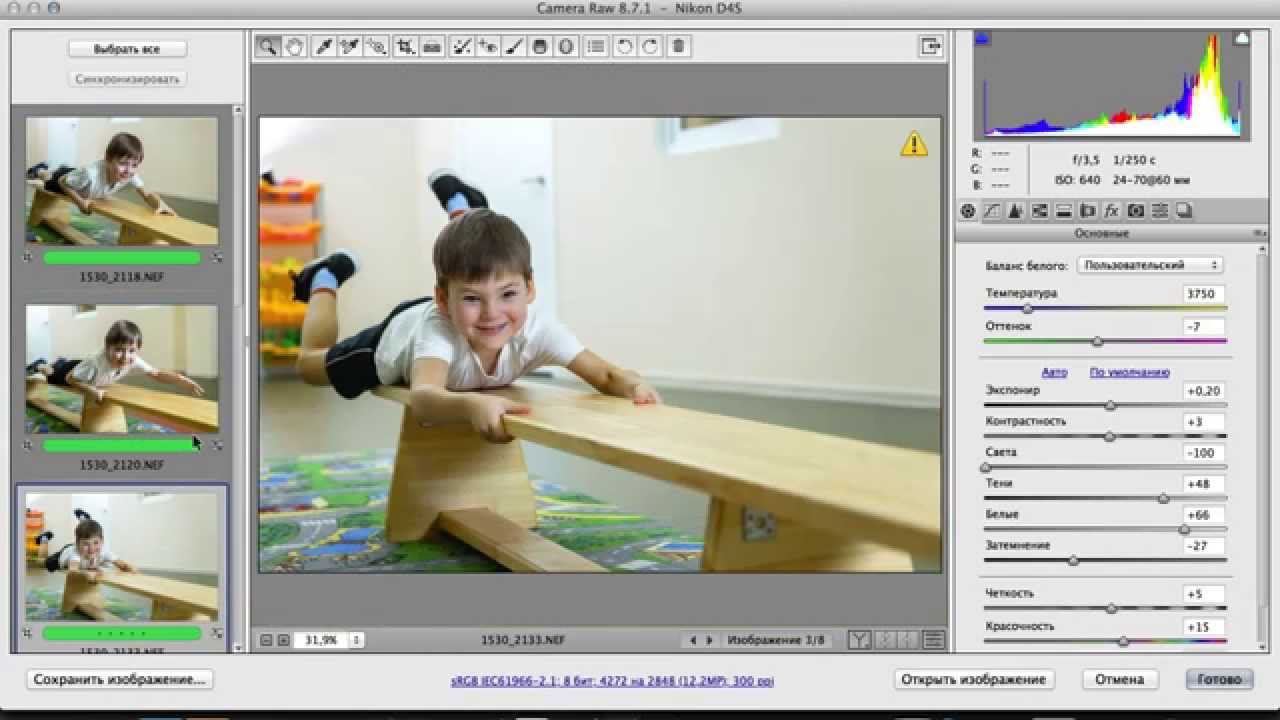This screenshot has width=1280, height=720.
Task: Switch to the Split Toning panel tab
Action: click(x=1063, y=211)
